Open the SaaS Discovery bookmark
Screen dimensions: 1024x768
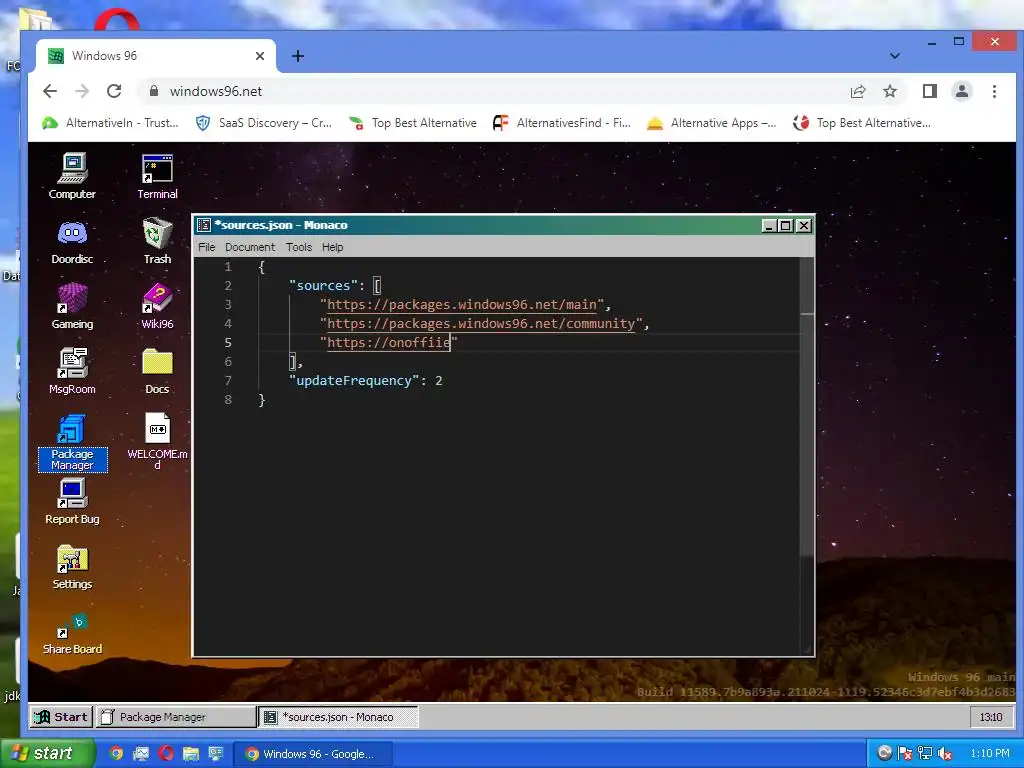click(x=264, y=123)
